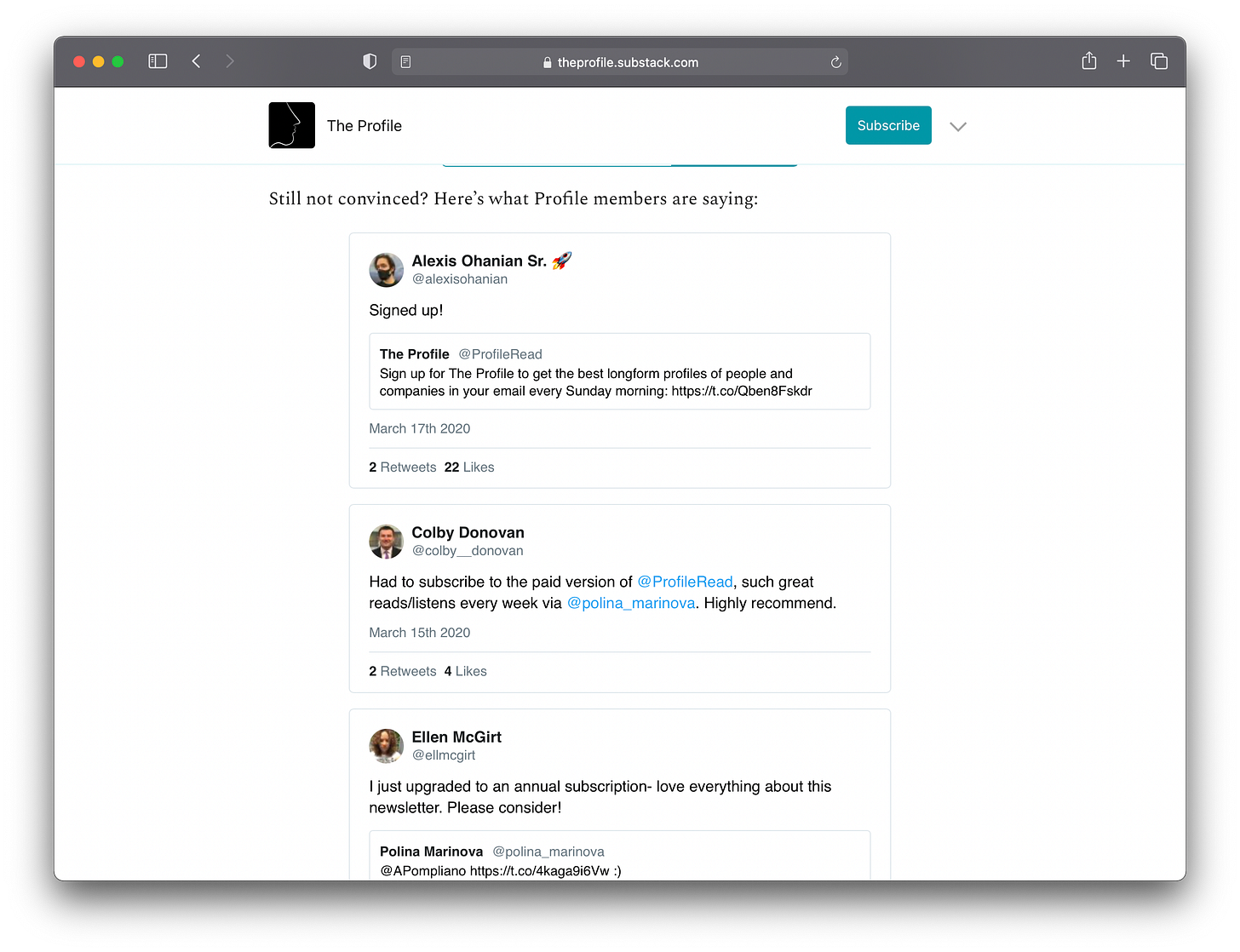Click Ellen McGirt's profile picture
Image resolution: width=1240 pixels, height=952 pixels.
(x=386, y=746)
